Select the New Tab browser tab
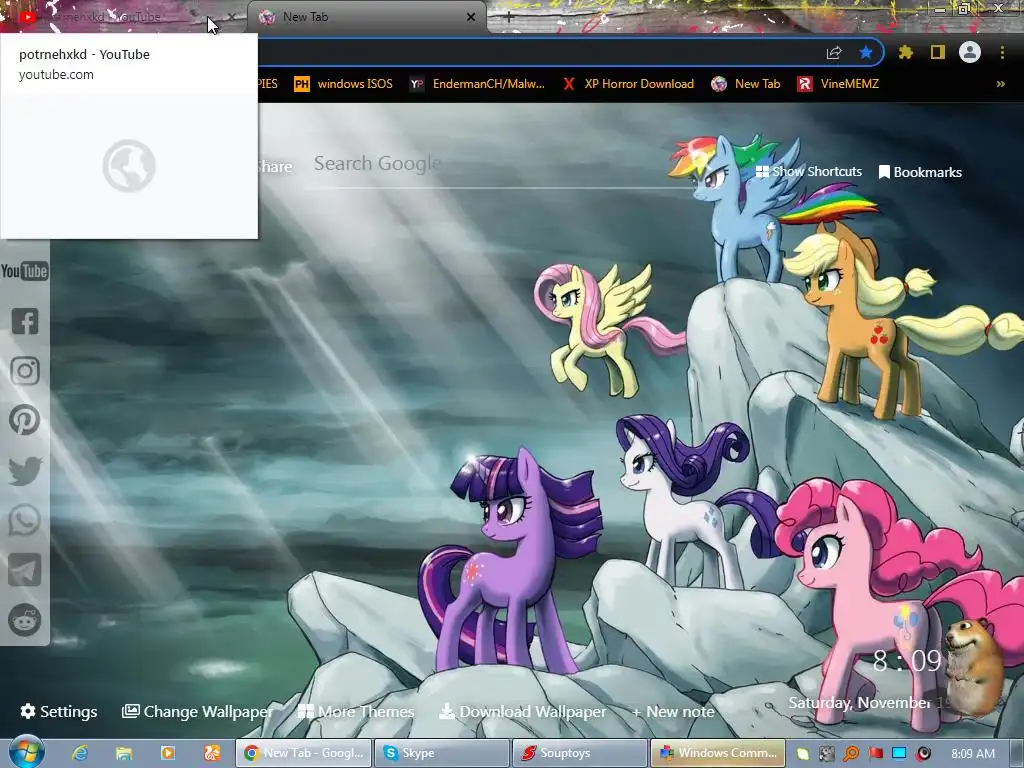 coord(366,17)
